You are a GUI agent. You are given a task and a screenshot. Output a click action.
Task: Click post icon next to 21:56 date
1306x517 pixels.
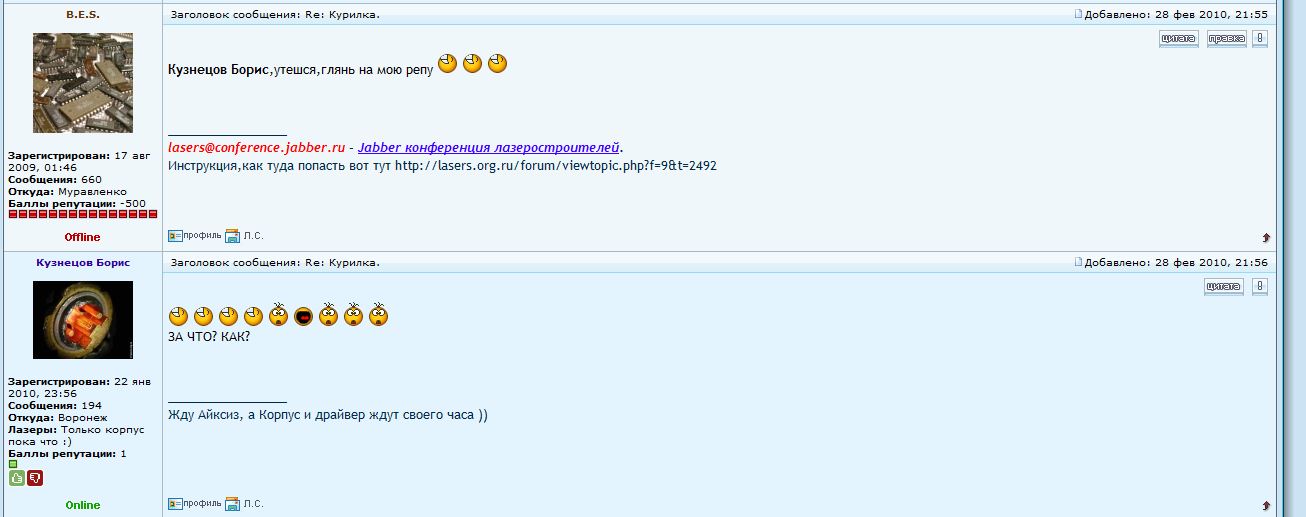tap(1079, 262)
